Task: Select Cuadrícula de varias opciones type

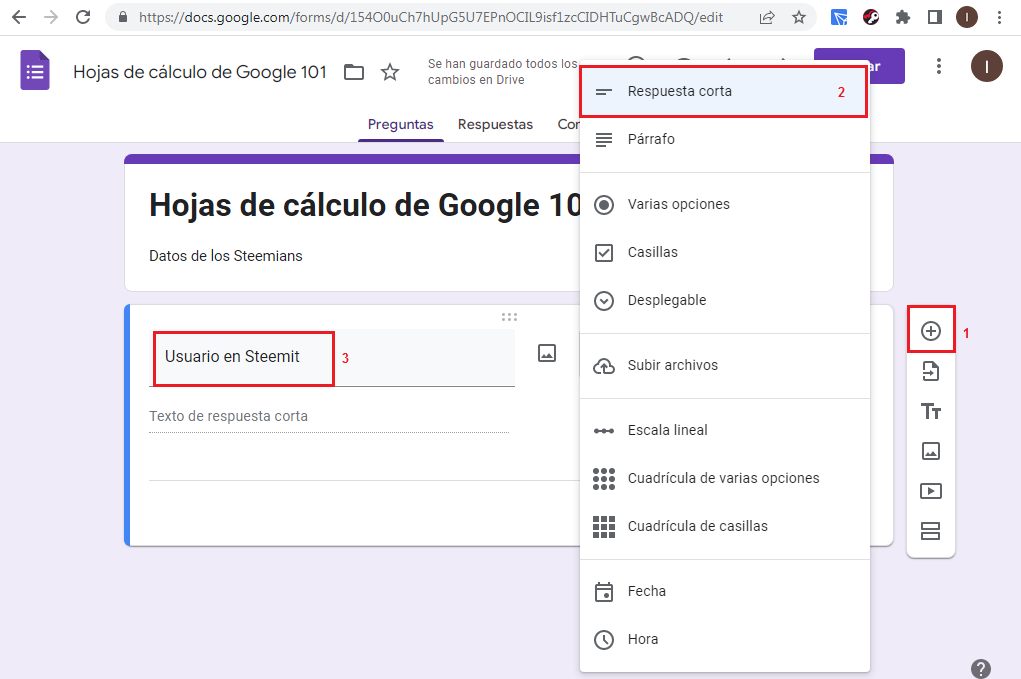Action: 725,478
